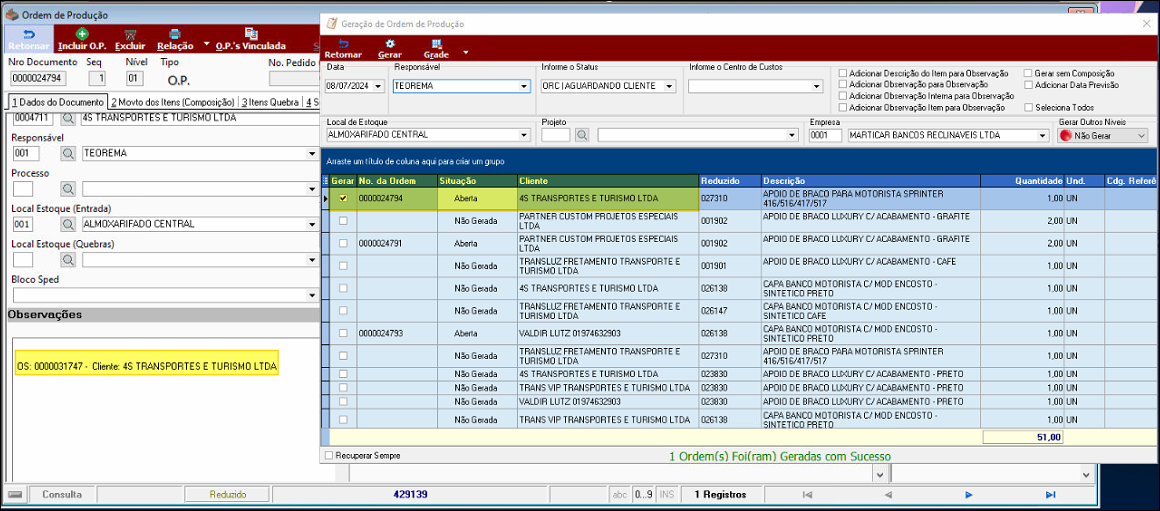Viewport: 1160px width, 511px height.
Task: Click the O.P.'s Vinculada icon
Action: click(x=251, y=34)
